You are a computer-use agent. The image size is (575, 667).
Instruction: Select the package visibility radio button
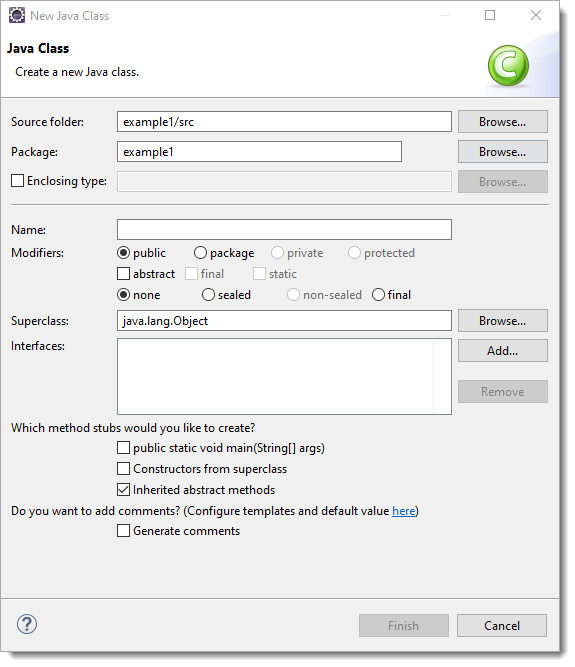[x=200, y=253]
